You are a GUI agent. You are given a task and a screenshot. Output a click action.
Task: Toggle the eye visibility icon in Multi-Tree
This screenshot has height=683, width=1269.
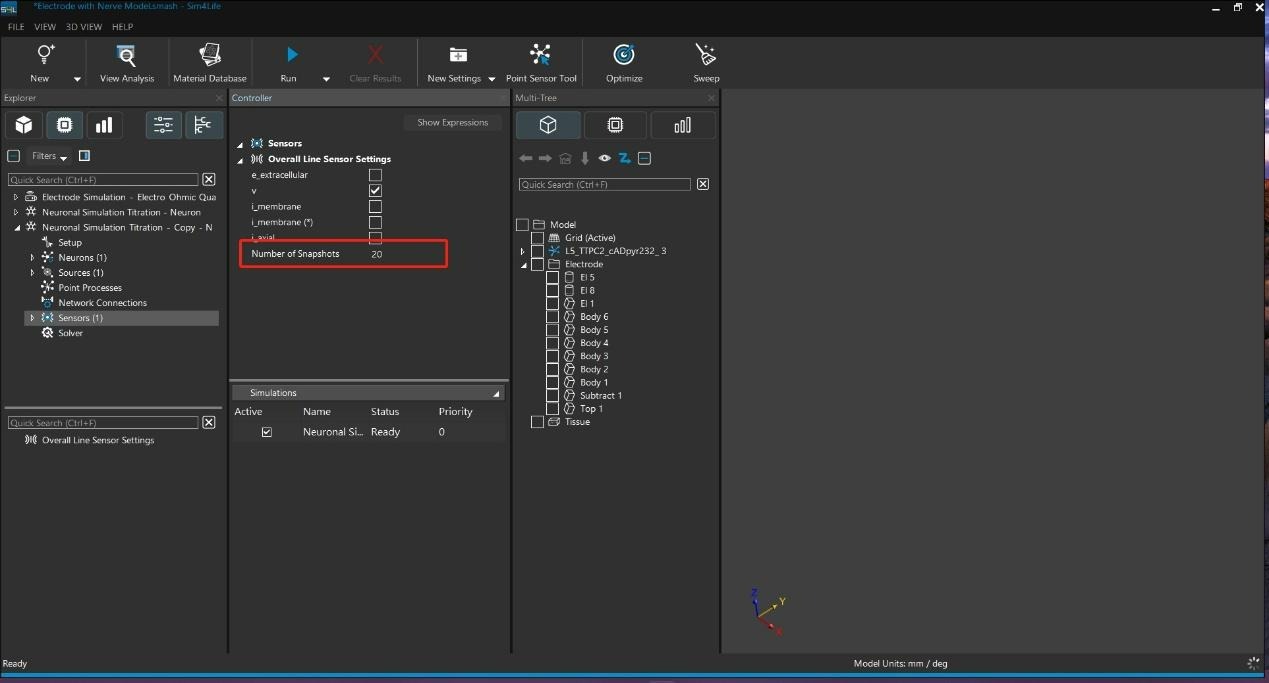pos(605,158)
